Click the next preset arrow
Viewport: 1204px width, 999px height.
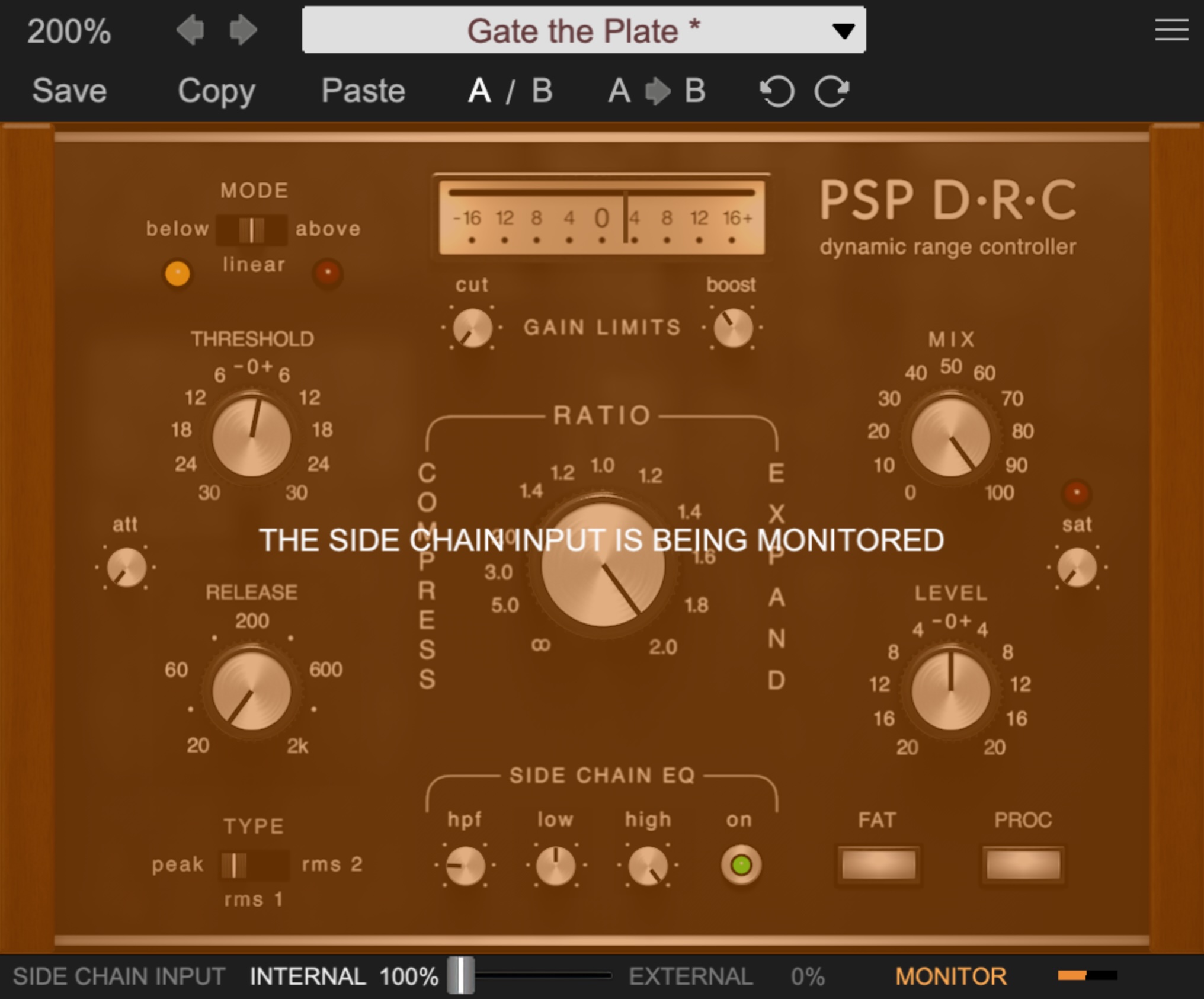pyautogui.click(x=243, y=30)
